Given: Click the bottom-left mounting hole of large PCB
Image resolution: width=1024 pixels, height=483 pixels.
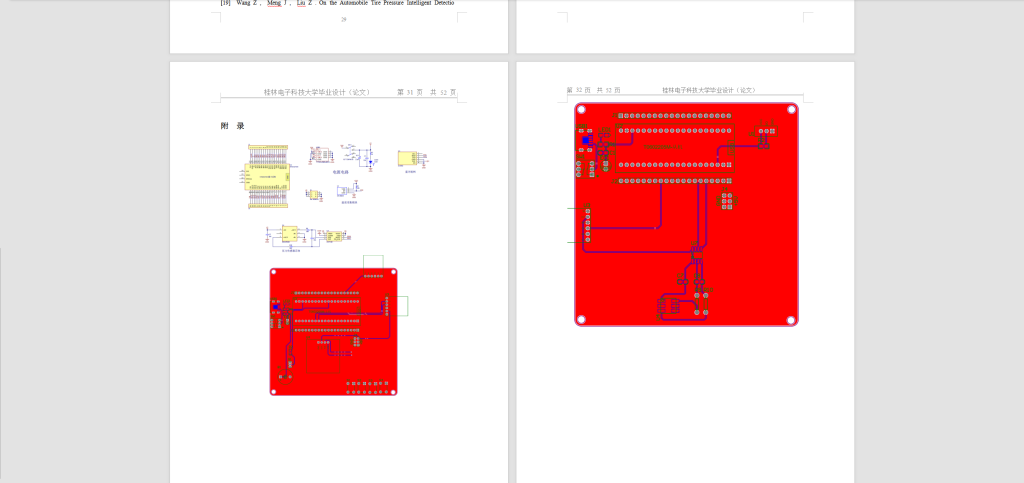Looking at the screenshot, I should [582, 320].
